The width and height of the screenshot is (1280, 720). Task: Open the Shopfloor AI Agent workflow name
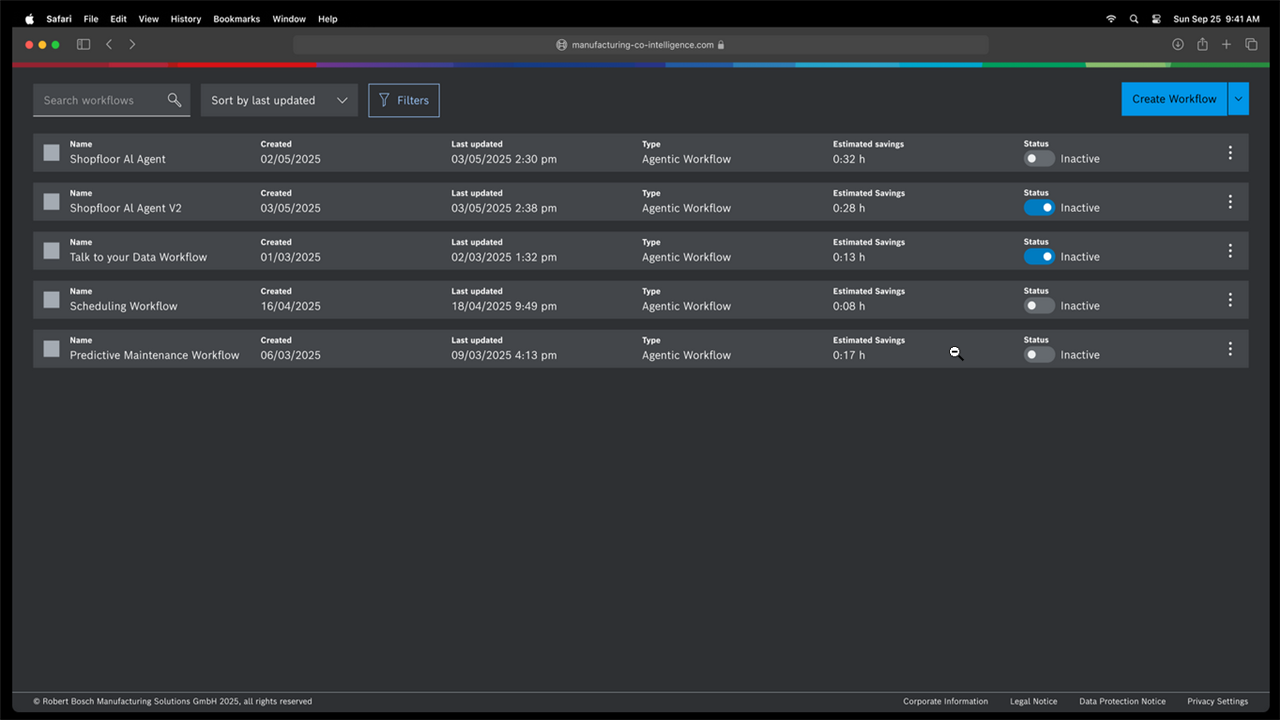[x=118, y=159]
